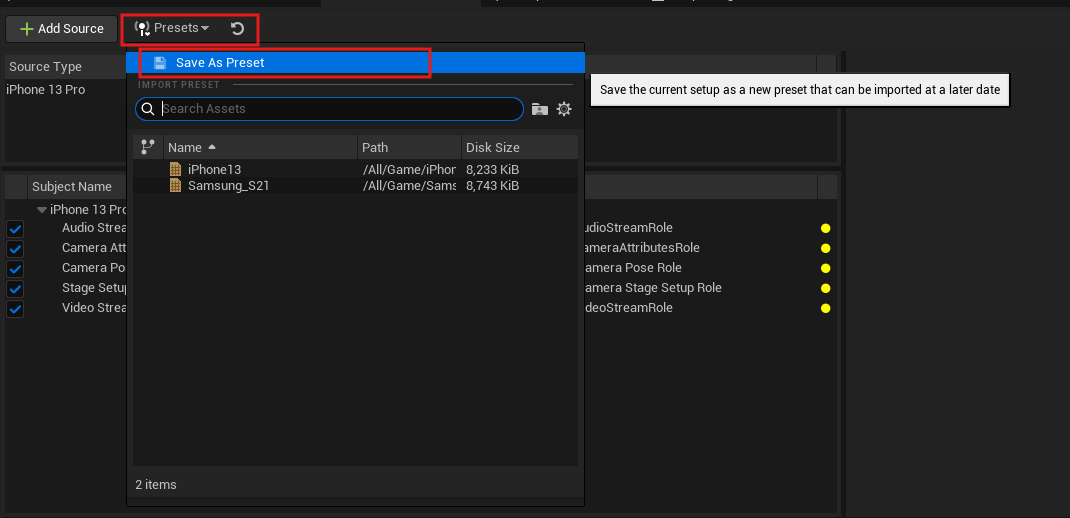This screenshot has height=518, width=1070.
Task: Sort assets by the Name column
Action: (185, 147)
